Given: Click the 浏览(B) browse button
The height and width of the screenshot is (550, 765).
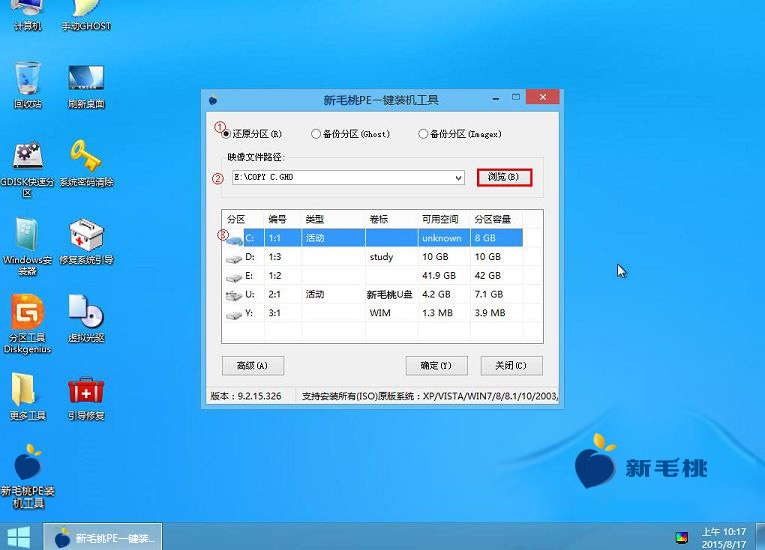Looking at the screenshot, I should [x=504, y=177].
